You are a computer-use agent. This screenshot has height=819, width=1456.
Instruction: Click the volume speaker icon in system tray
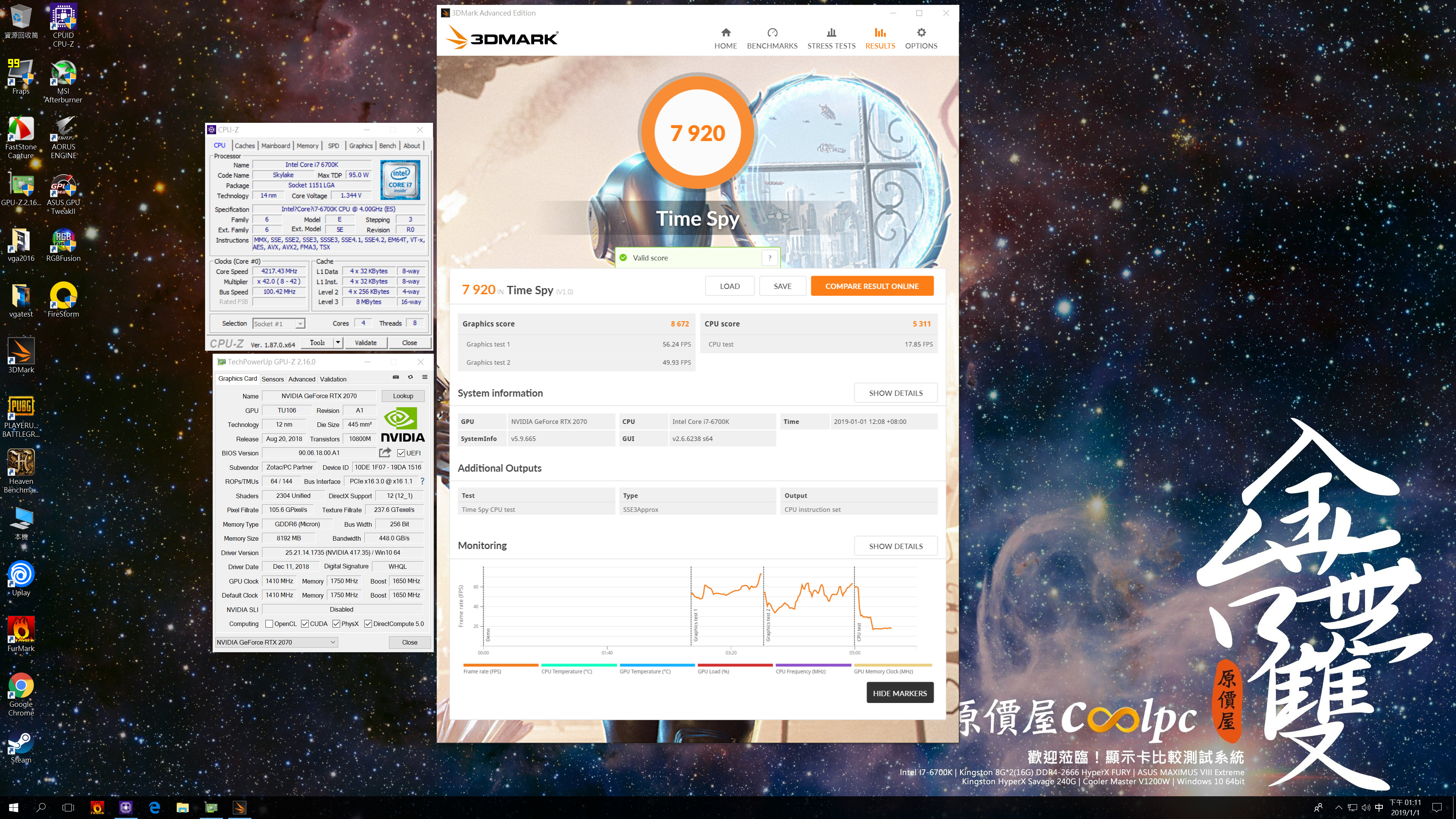point(1365,808)
